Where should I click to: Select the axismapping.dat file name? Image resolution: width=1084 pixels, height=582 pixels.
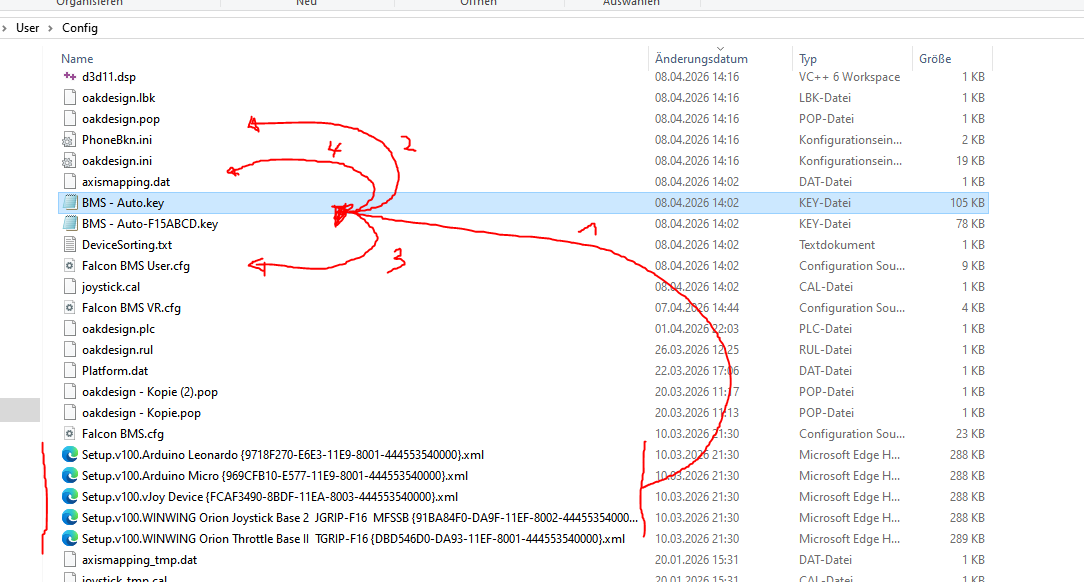(x=126, y=182)
